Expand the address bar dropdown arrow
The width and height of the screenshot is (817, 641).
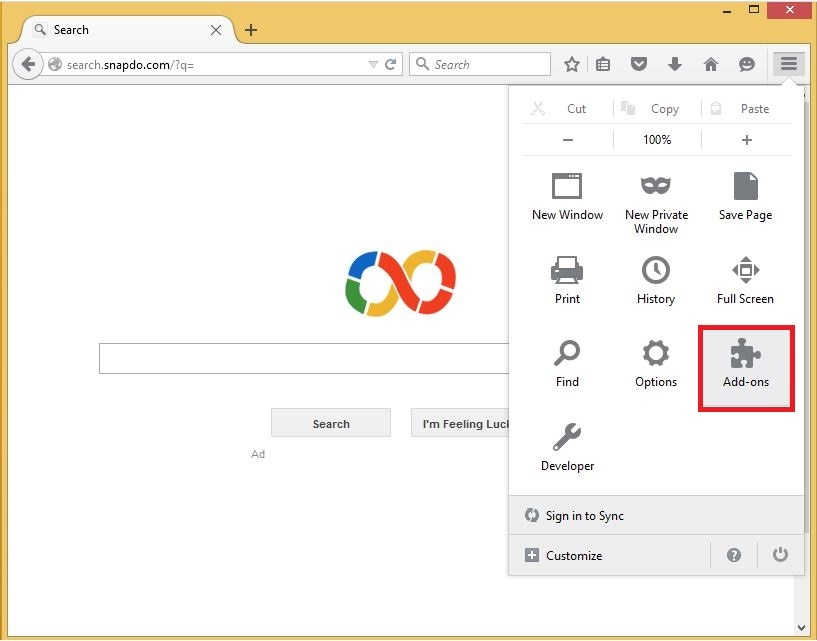click(x=374, y=63)
